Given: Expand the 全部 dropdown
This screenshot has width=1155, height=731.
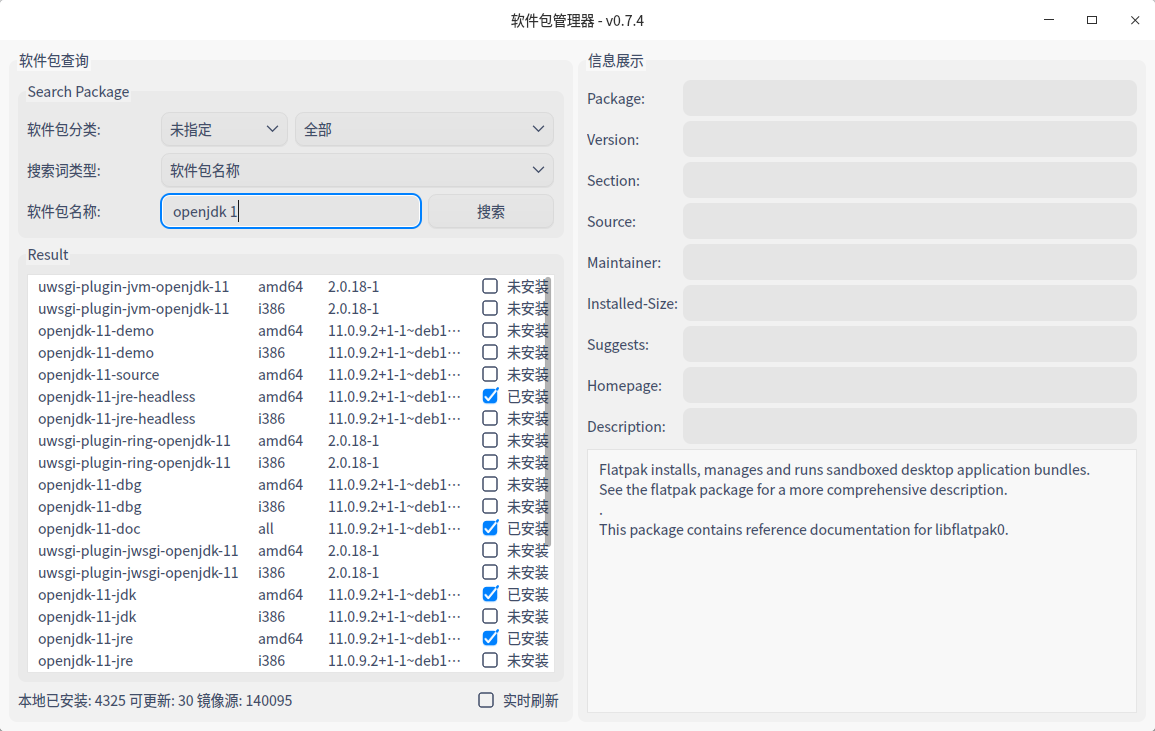Looking at the screenshot, I should pyautogui.click(x=424, y=129).
